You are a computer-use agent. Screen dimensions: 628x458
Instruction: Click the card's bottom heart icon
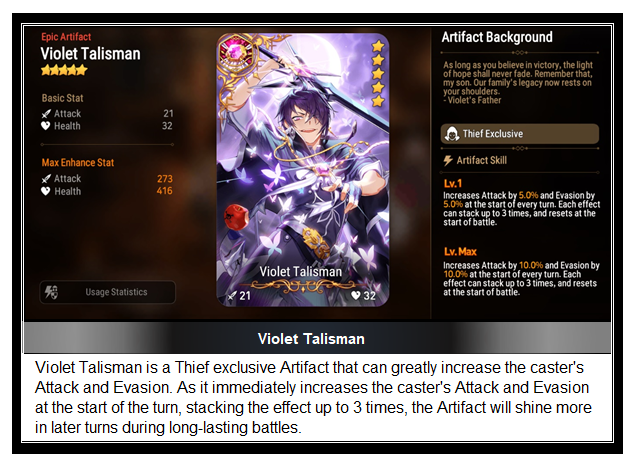[355, 295]
